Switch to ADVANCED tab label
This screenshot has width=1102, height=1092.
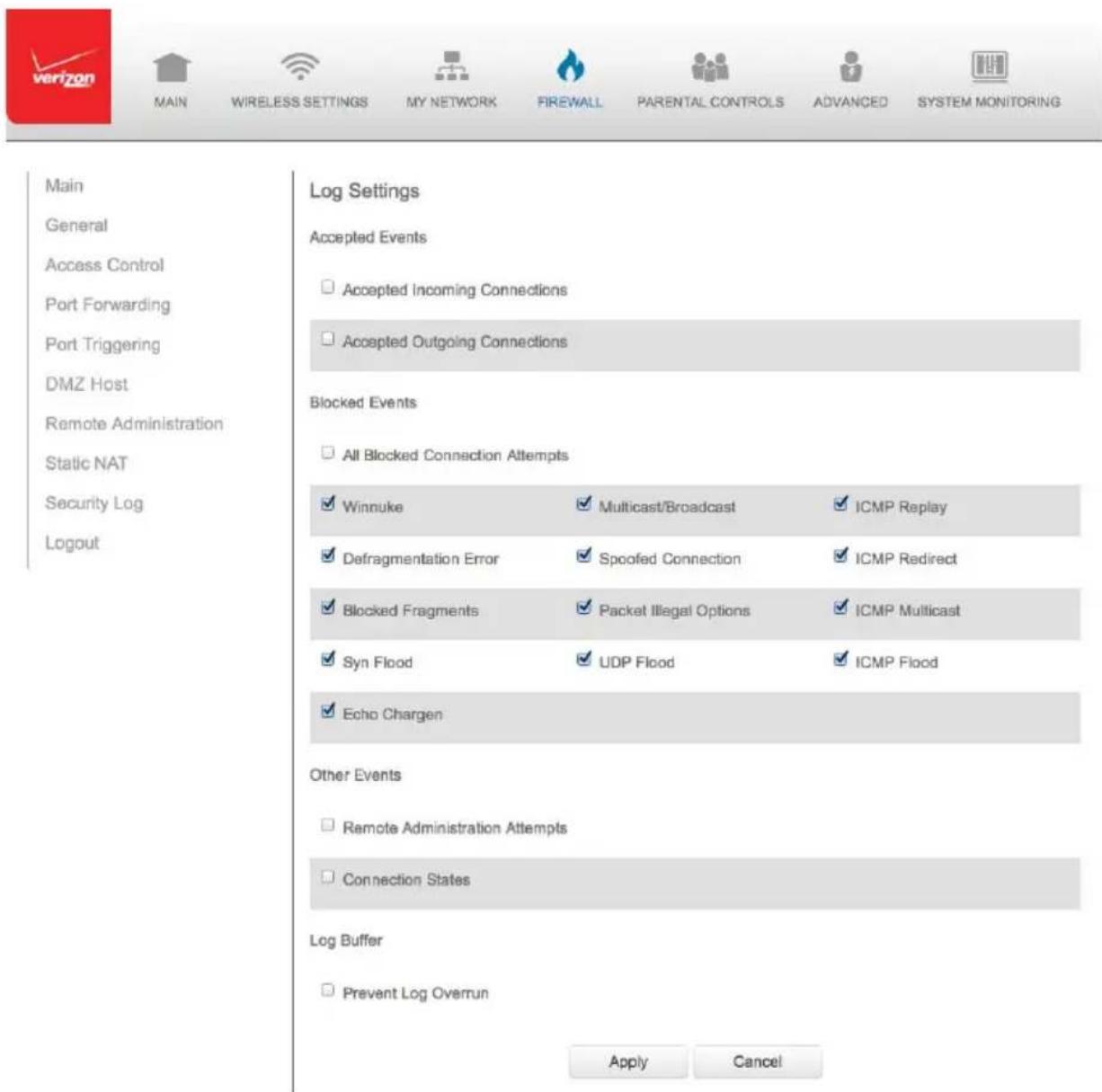850,102
